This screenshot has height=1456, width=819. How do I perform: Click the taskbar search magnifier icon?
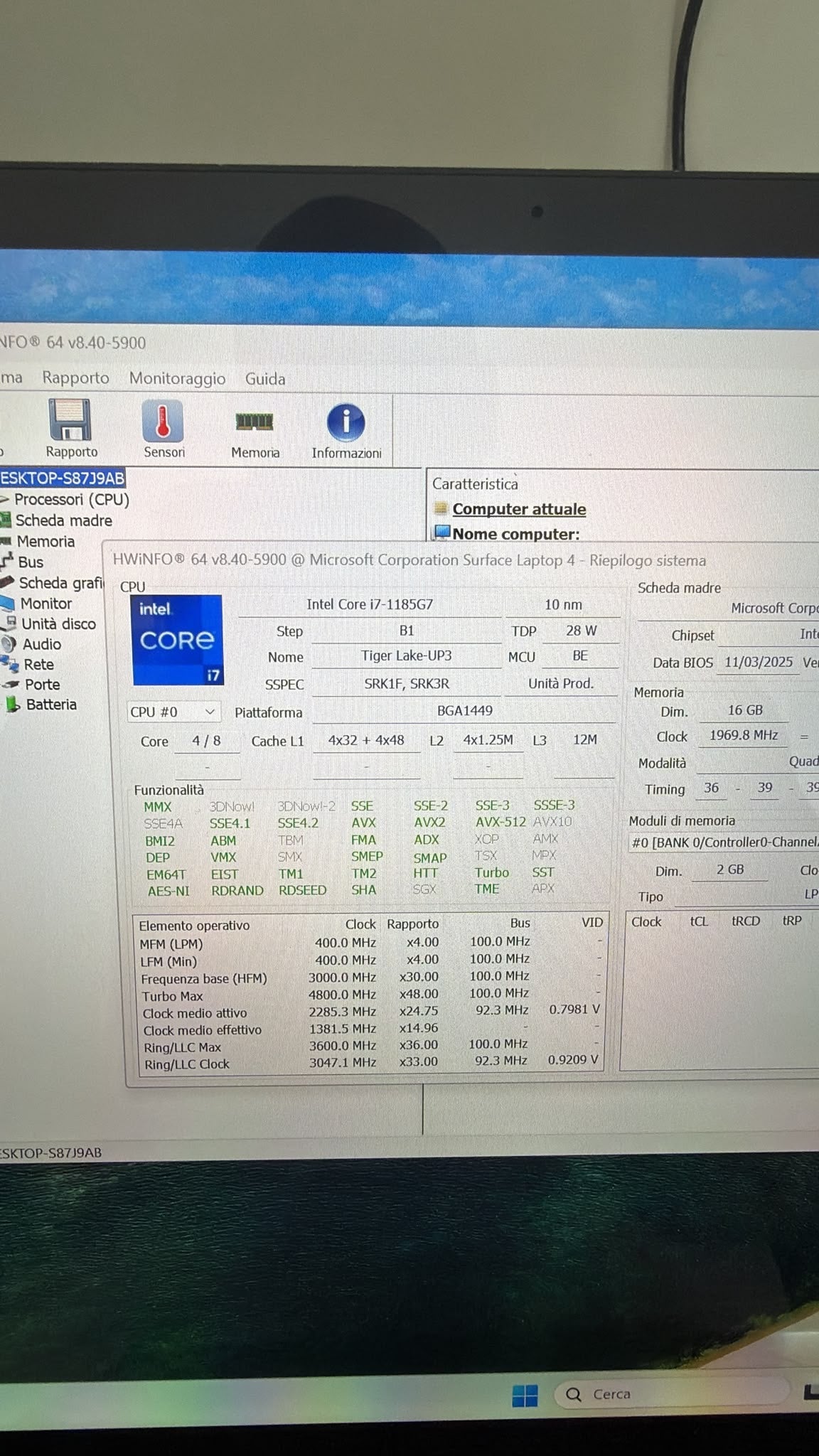[x=574, y=1395]
